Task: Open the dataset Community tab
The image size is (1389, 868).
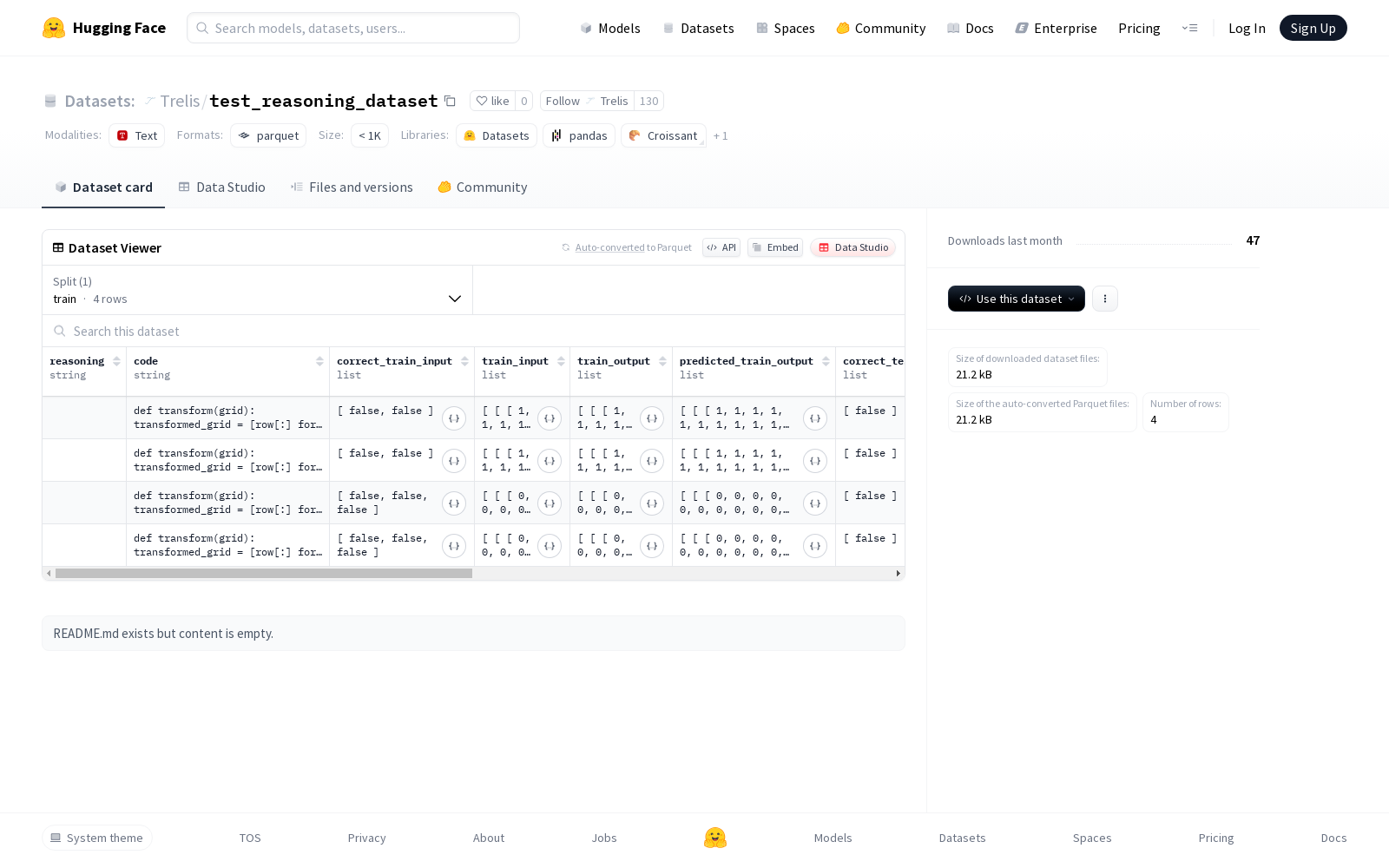Action: (x=483, y=187)
